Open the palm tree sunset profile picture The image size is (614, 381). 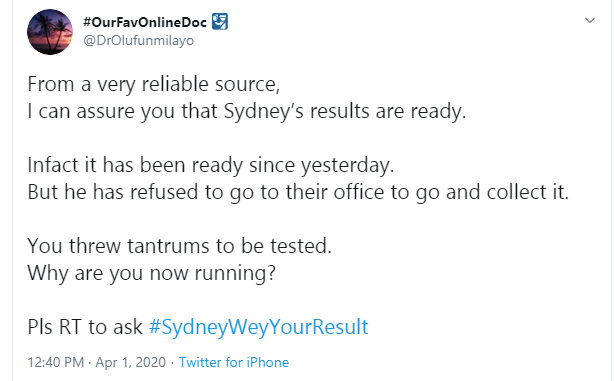pyautogui.click(x=50, y=32)
